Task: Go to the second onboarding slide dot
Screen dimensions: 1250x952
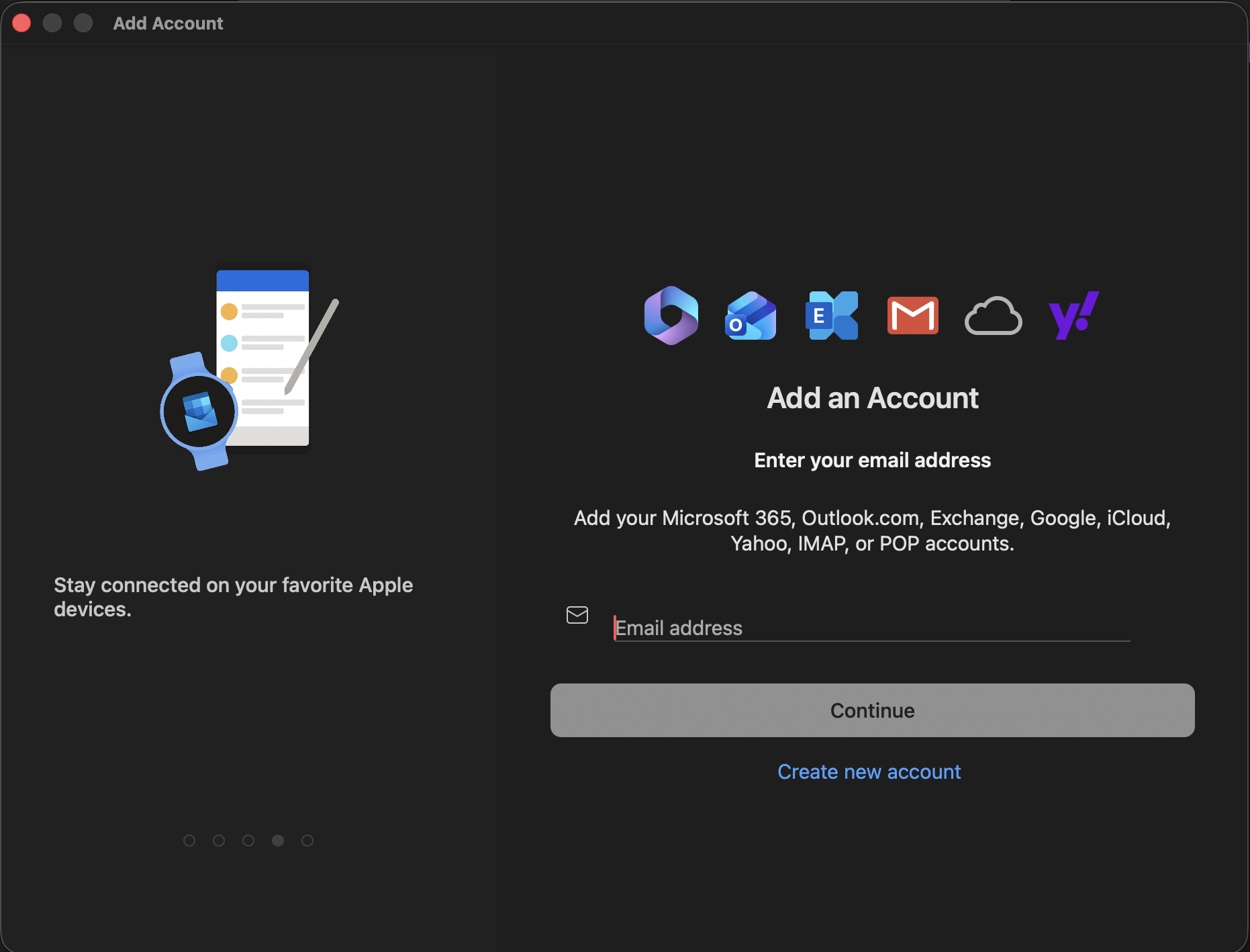Action: [219, 841]
